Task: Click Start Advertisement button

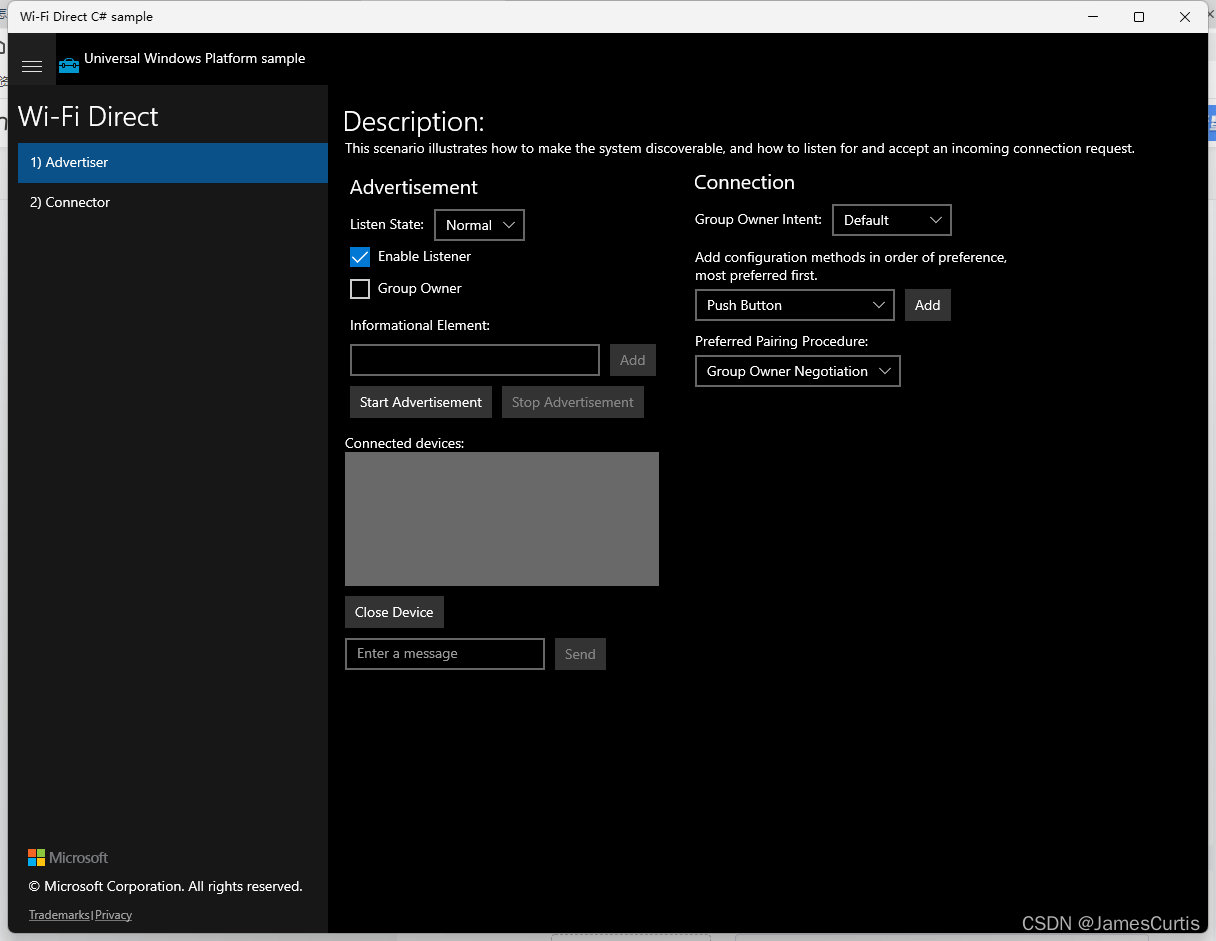Action: [x=421, y=402]
